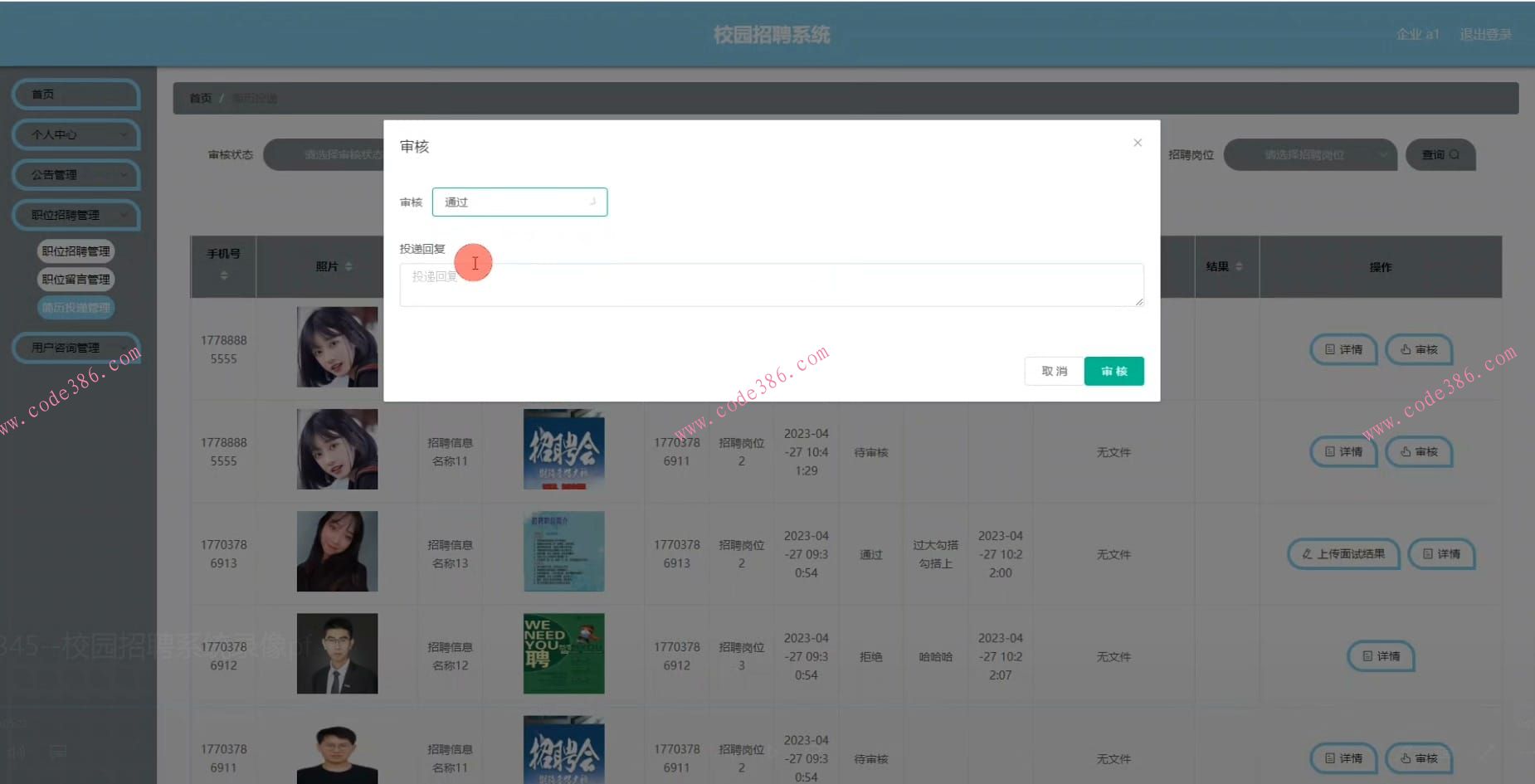Click the 首页 breadcrumb link

pyautogui.click(x=201, y=98)
